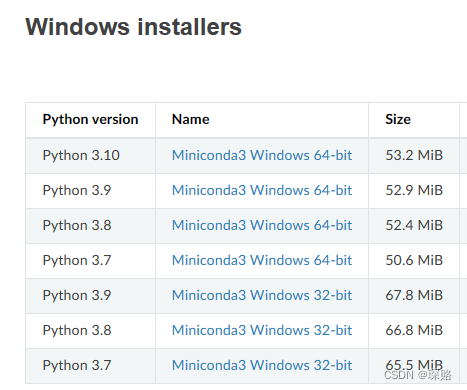Select the 50.6 MiB size value
Screen dimensions: 467x390
point(414,260)
